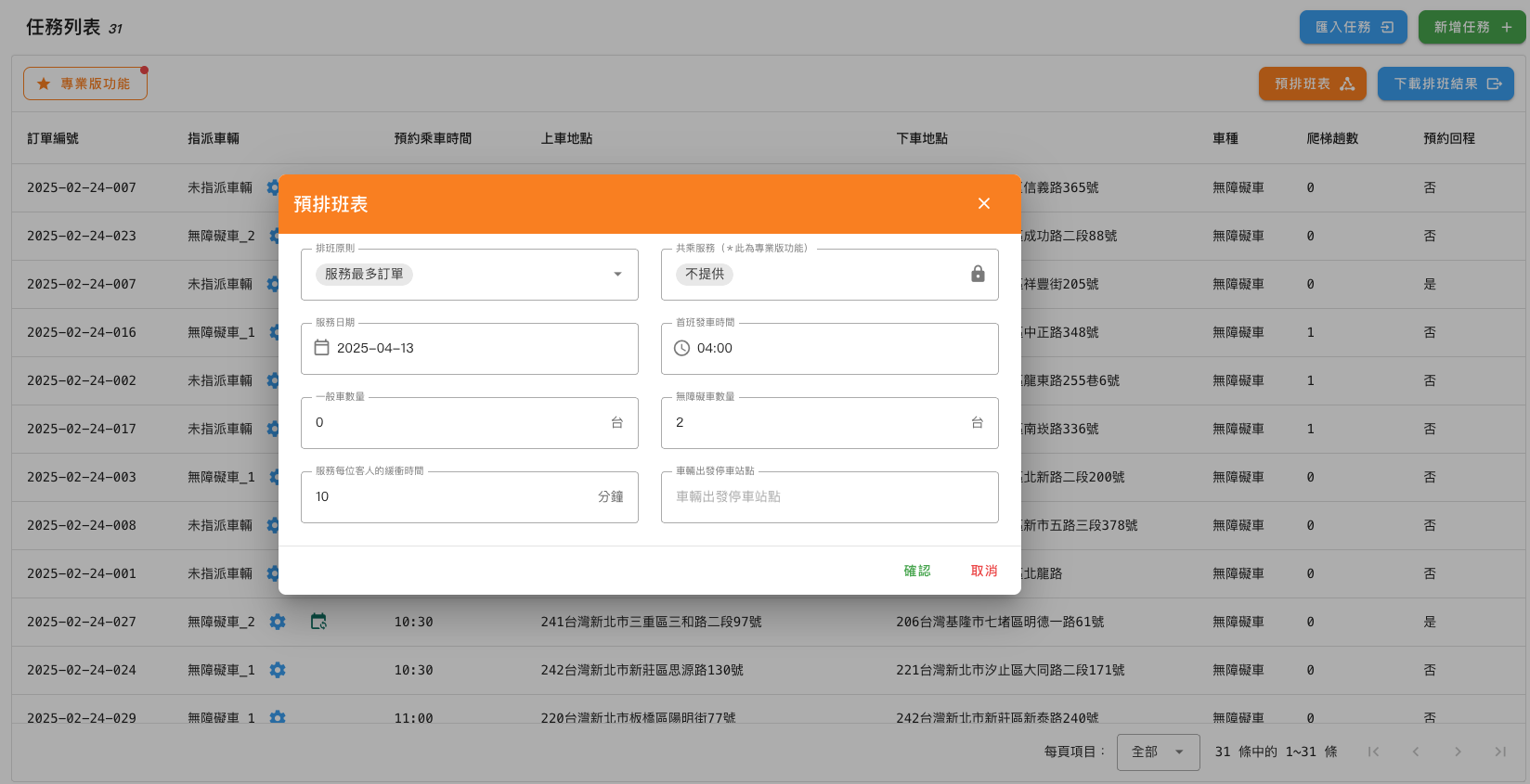The height and width of the screenshot is (784, 1530).
Task: Click dropoff address 206台灣基隆市七堵區明德一路61號
Action: [1000, 622]
